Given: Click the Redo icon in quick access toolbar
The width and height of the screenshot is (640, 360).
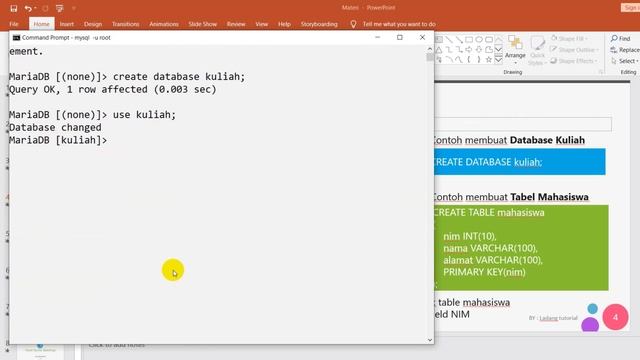Looking at the screenshot, I should 45,8.
